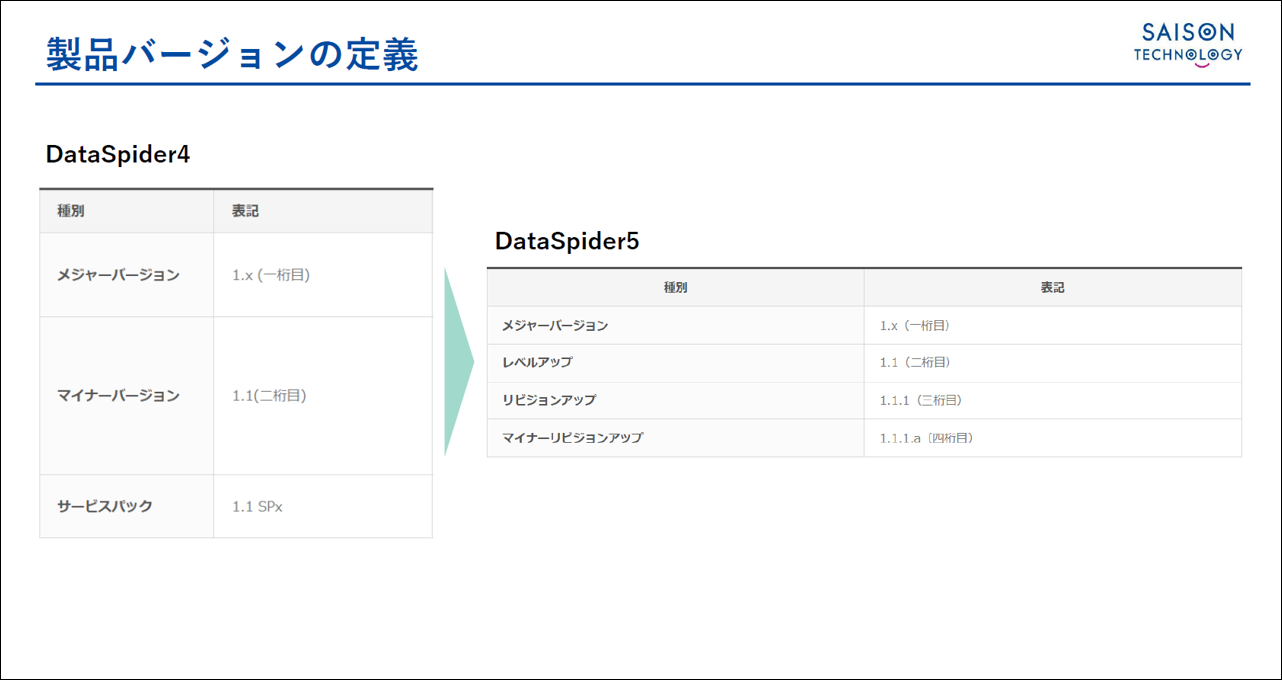Click 表記 header in DataSpider5 table
1282x680 pixels.
pyautogui.click(x=1052, y=287)
